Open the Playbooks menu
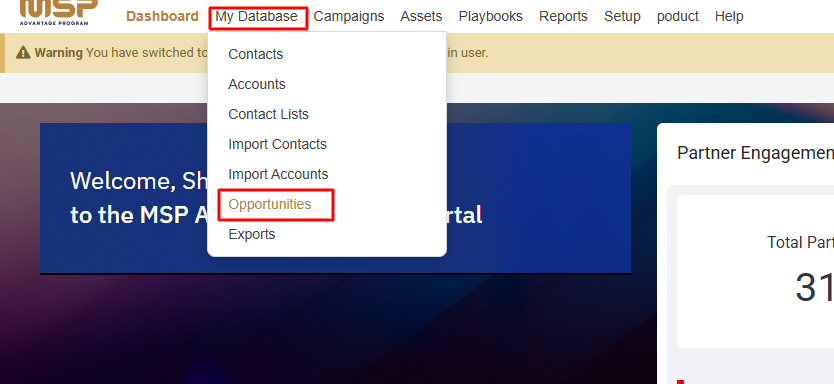This screenshot has height=384, width=834. click(490, 16)
